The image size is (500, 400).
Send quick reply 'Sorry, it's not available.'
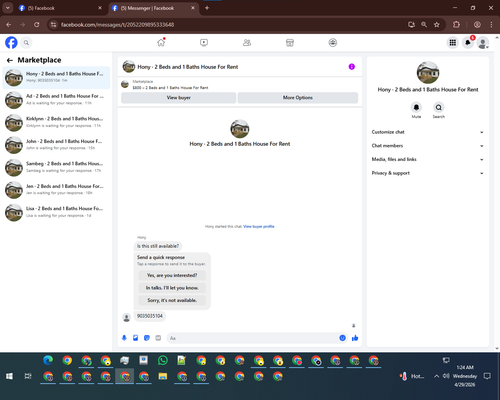coord(172,300)
